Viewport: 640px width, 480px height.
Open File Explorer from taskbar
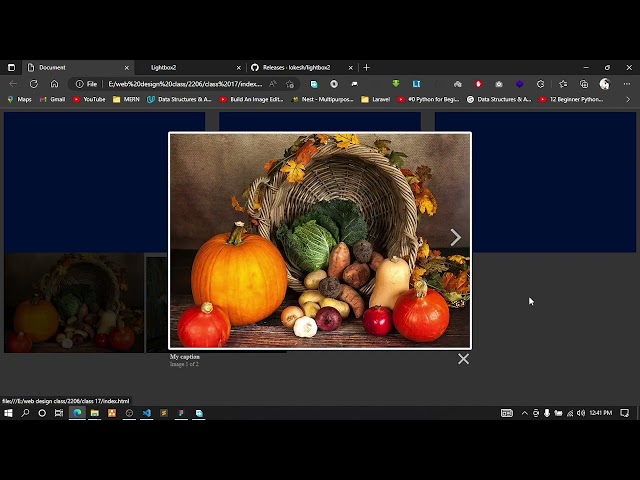[95, 413]
